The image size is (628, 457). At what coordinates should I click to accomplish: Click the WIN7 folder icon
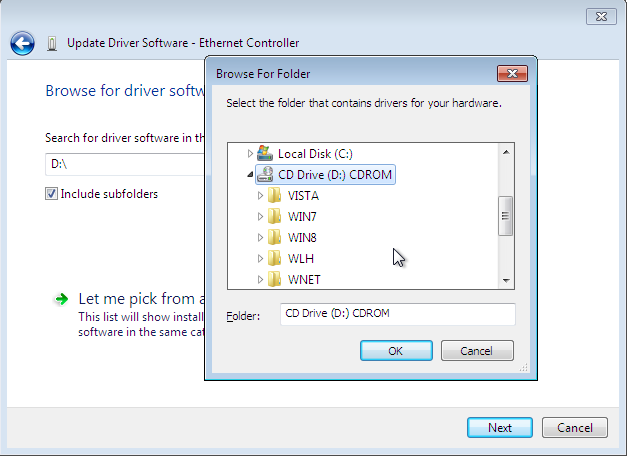tap(274, 217)
